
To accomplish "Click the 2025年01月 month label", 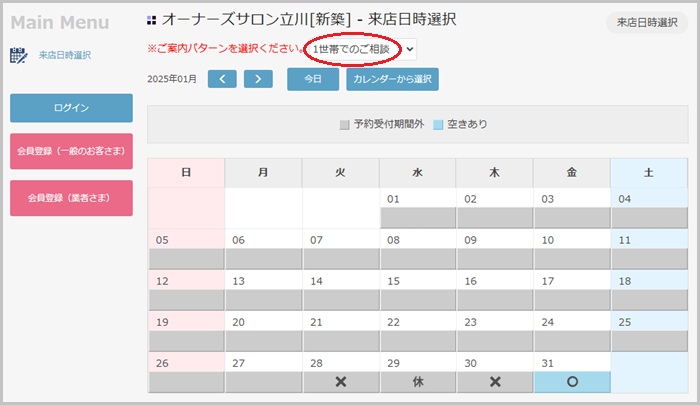I will pyautogui.click(x=172, y=79).
